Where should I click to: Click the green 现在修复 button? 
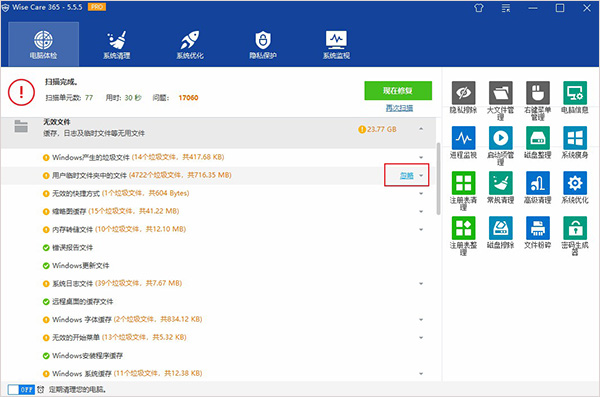tap(398, 91)
